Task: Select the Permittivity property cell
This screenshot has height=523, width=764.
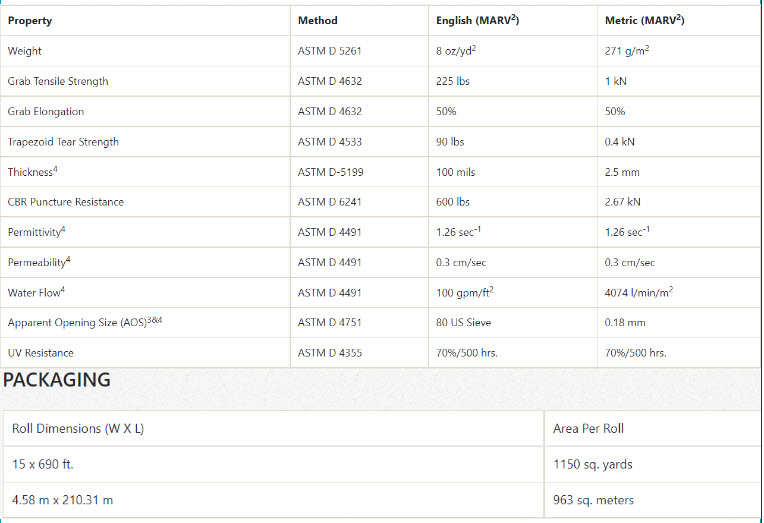Action: pyautogui.click(x=37, y=232)
